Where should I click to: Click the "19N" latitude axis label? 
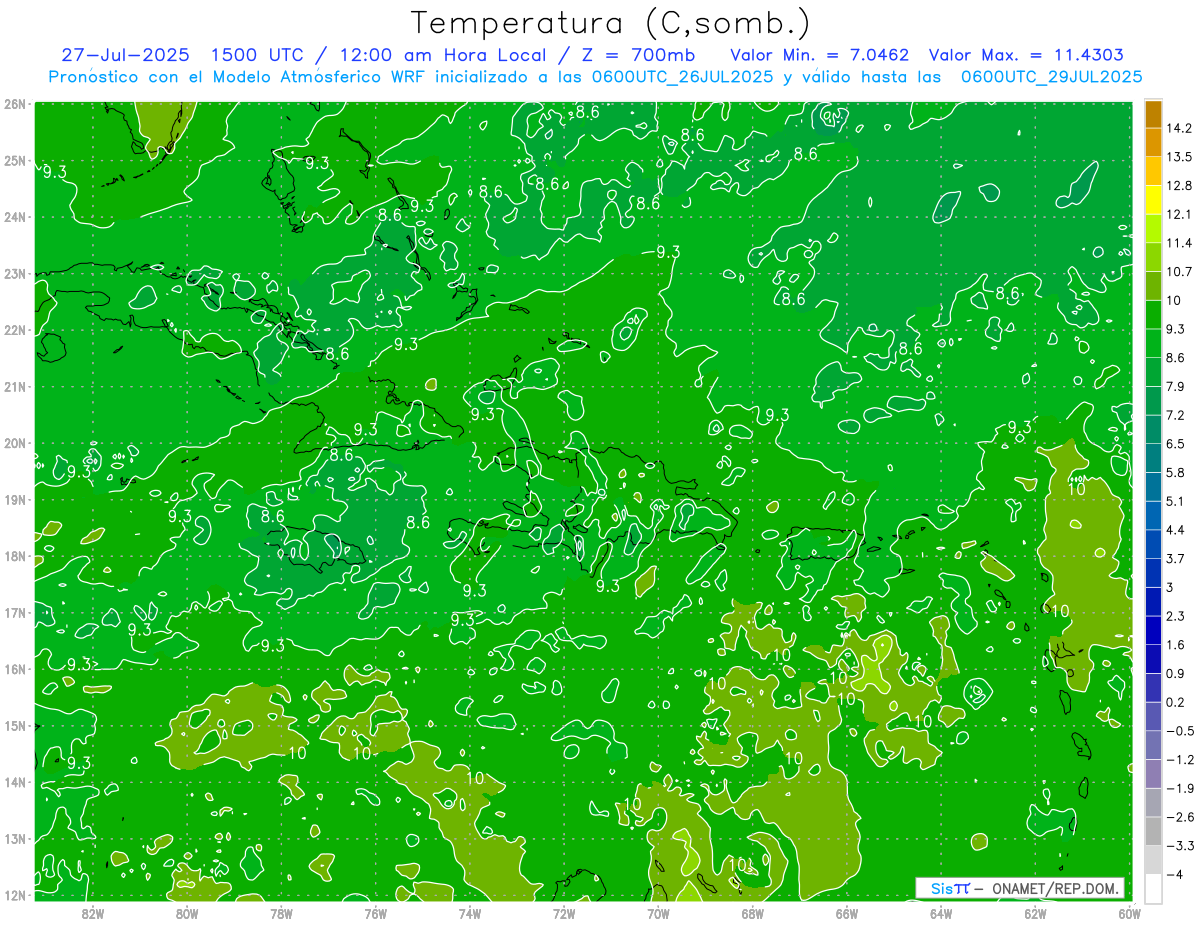[14, 499]
